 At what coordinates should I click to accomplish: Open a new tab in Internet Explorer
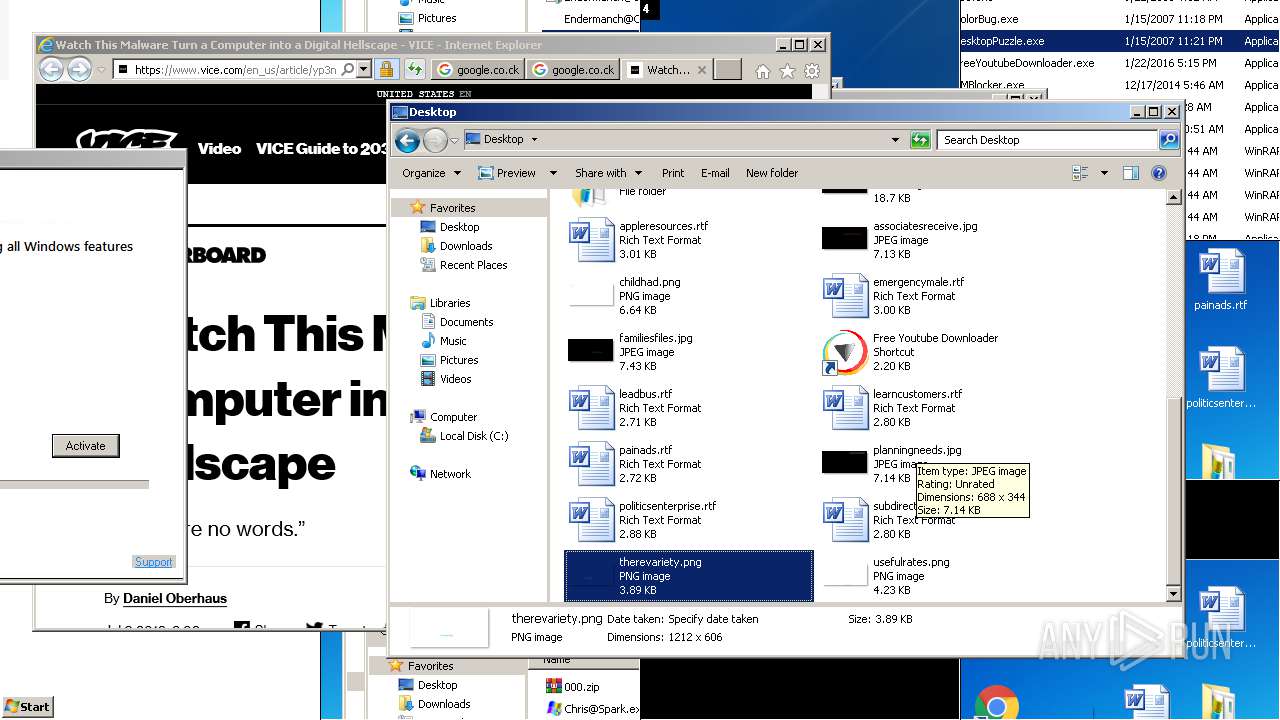click(x=728, y=70)
